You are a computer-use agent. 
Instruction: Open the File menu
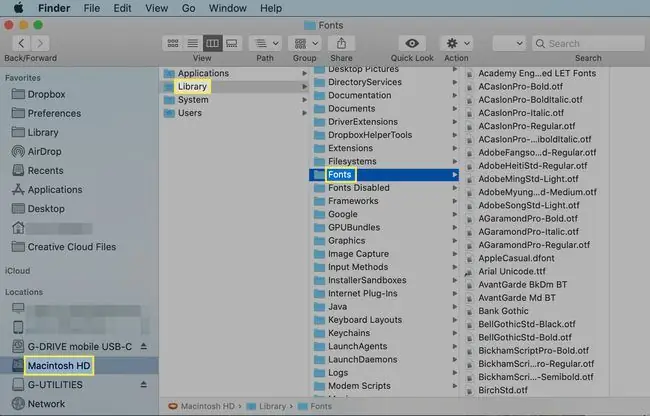92,8
